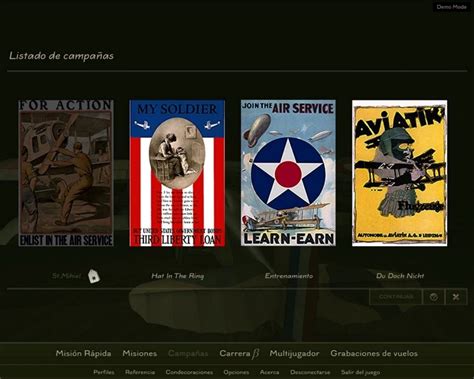This screenshot has height=379, width=474.
Task: Click Desconectarse to log out
Action: click(310, 372)
